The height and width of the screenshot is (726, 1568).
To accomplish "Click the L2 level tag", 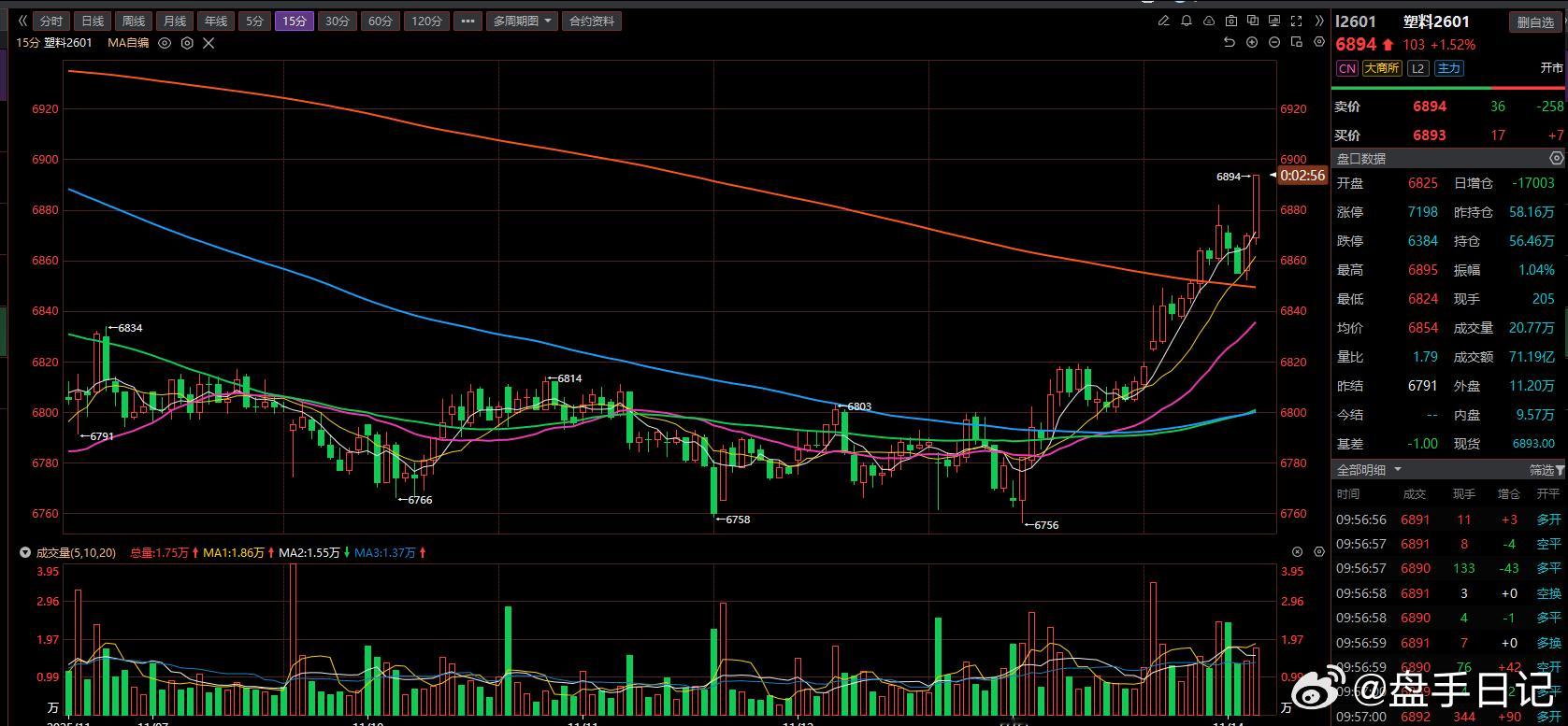I will tap(1417, 68).
